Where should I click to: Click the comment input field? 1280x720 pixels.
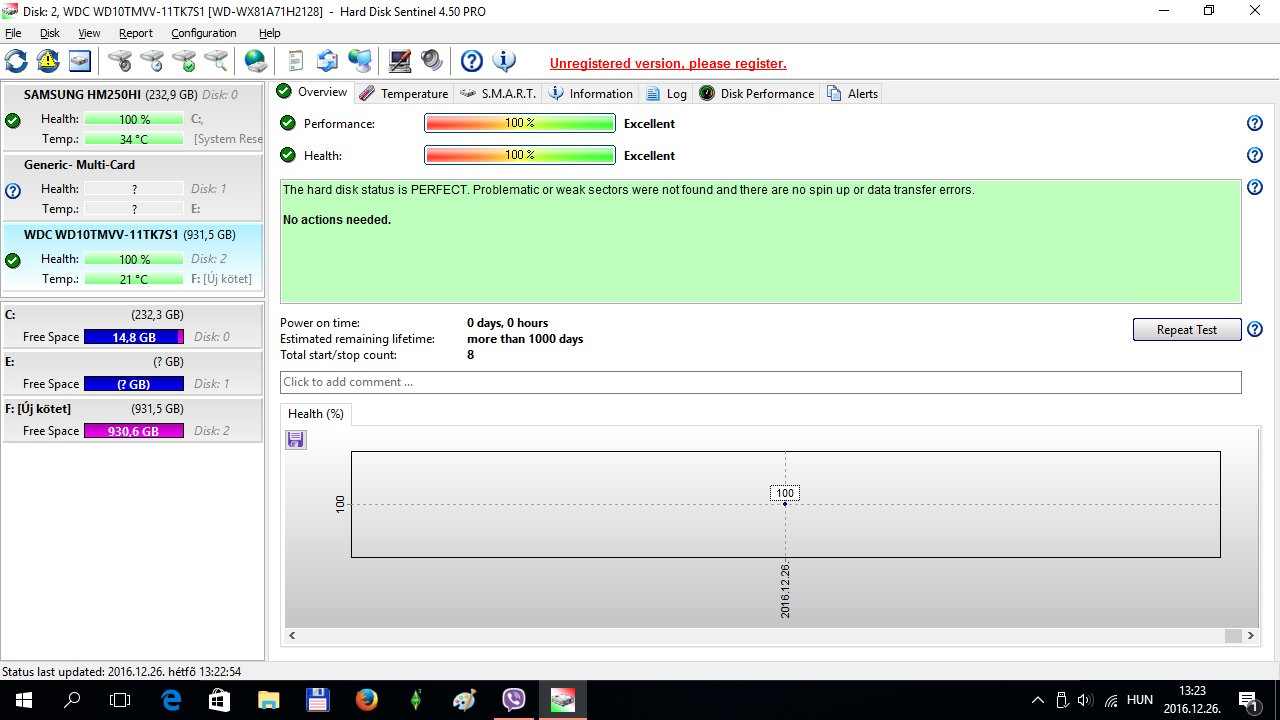(x=760, y=382)
